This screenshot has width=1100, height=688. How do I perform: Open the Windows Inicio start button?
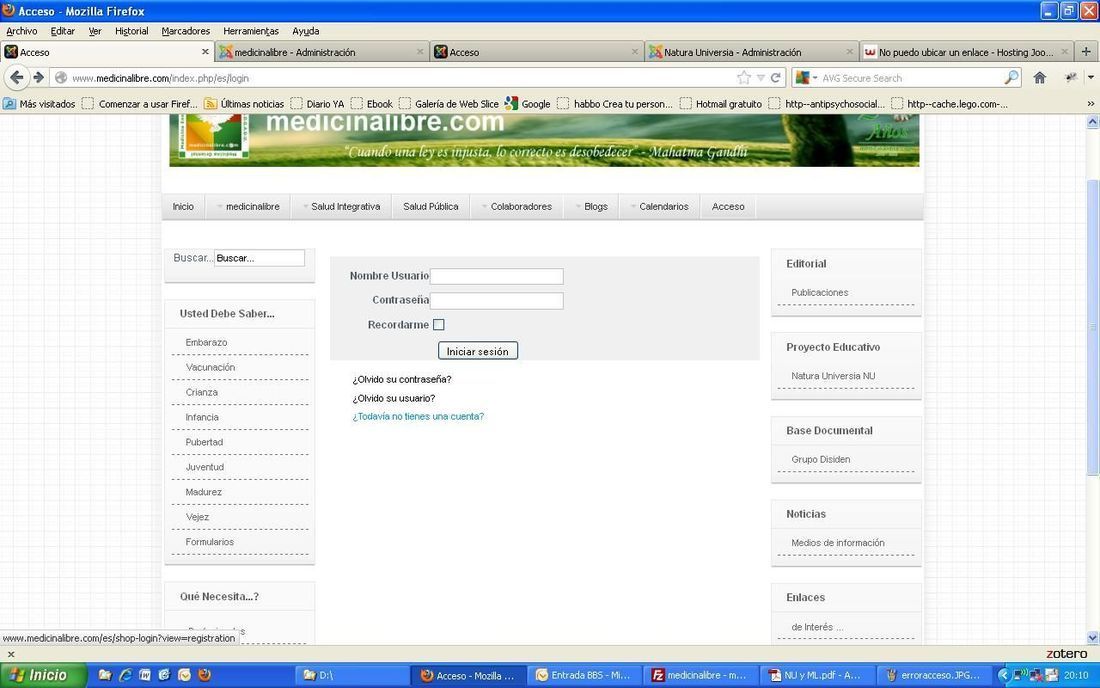click(x=43, y=675)
